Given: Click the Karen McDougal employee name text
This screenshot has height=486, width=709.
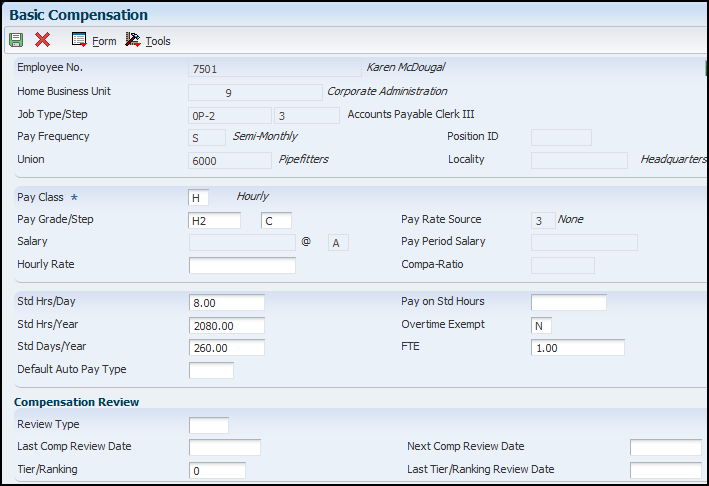Looking at the screenshot, I should (406, 67).
